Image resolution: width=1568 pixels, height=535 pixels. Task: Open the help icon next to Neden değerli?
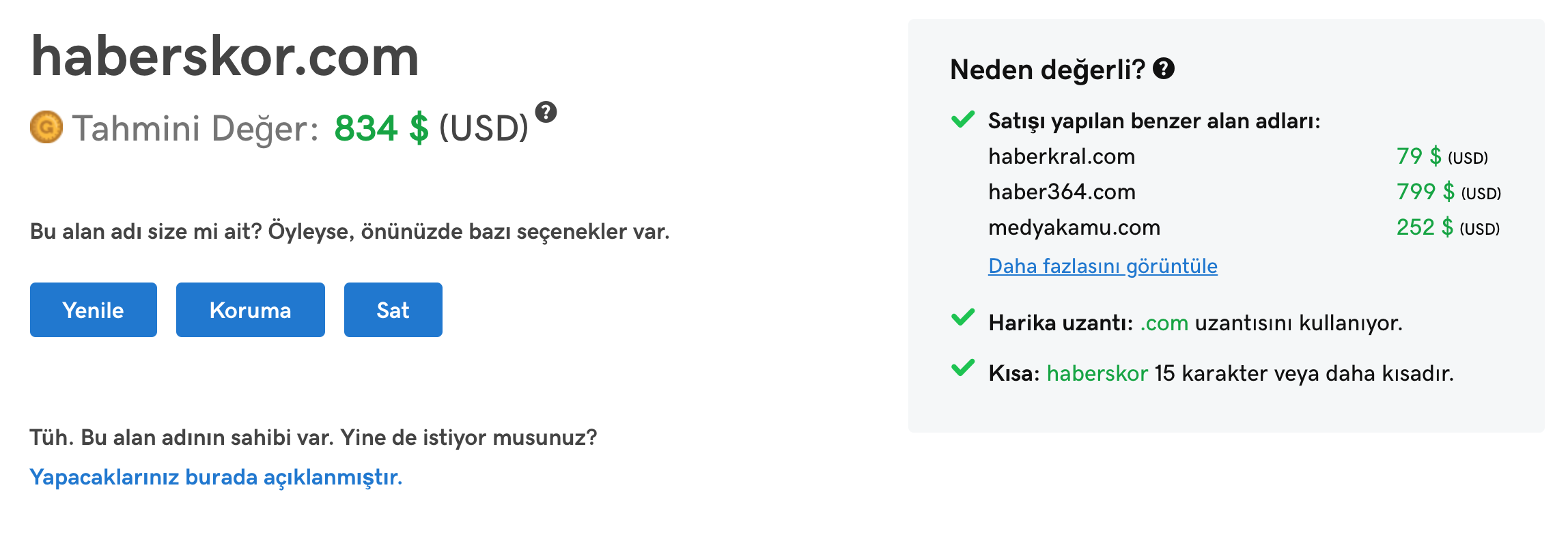click(1164, 68)
